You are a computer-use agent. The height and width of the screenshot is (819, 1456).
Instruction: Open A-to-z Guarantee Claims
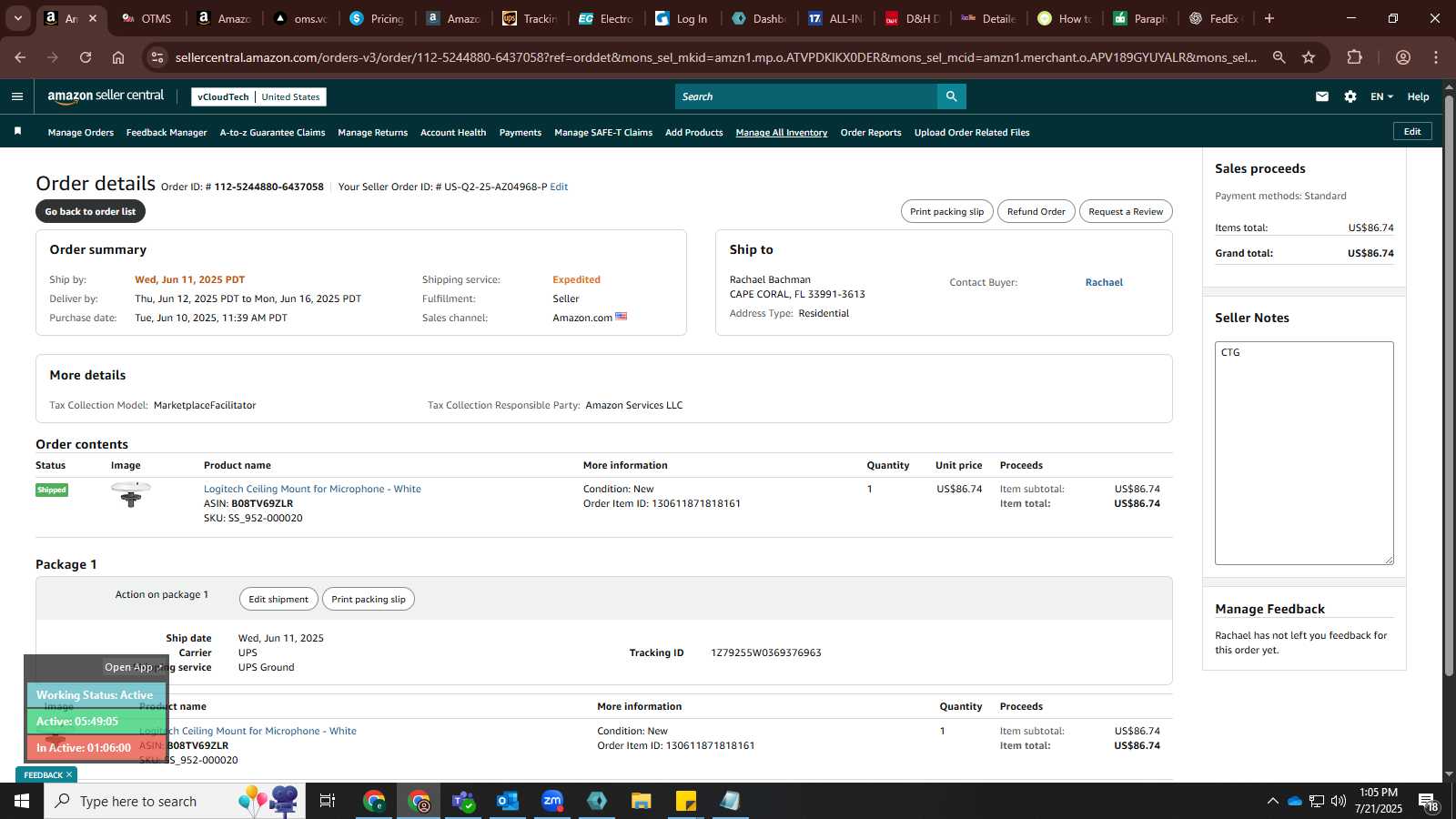272,132
